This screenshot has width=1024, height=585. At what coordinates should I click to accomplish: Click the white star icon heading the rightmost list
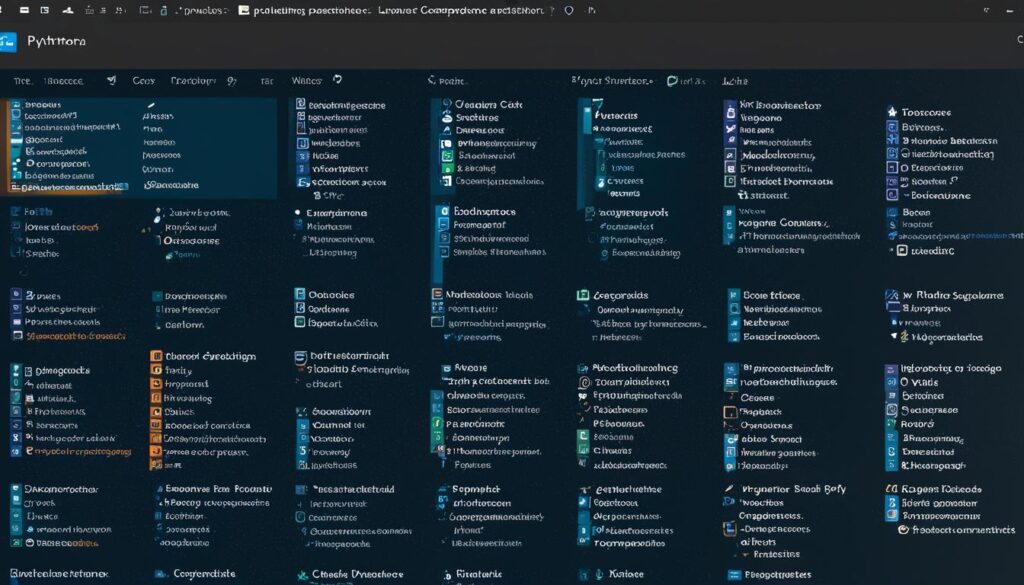pyautogui.click(x=892, y=112)
